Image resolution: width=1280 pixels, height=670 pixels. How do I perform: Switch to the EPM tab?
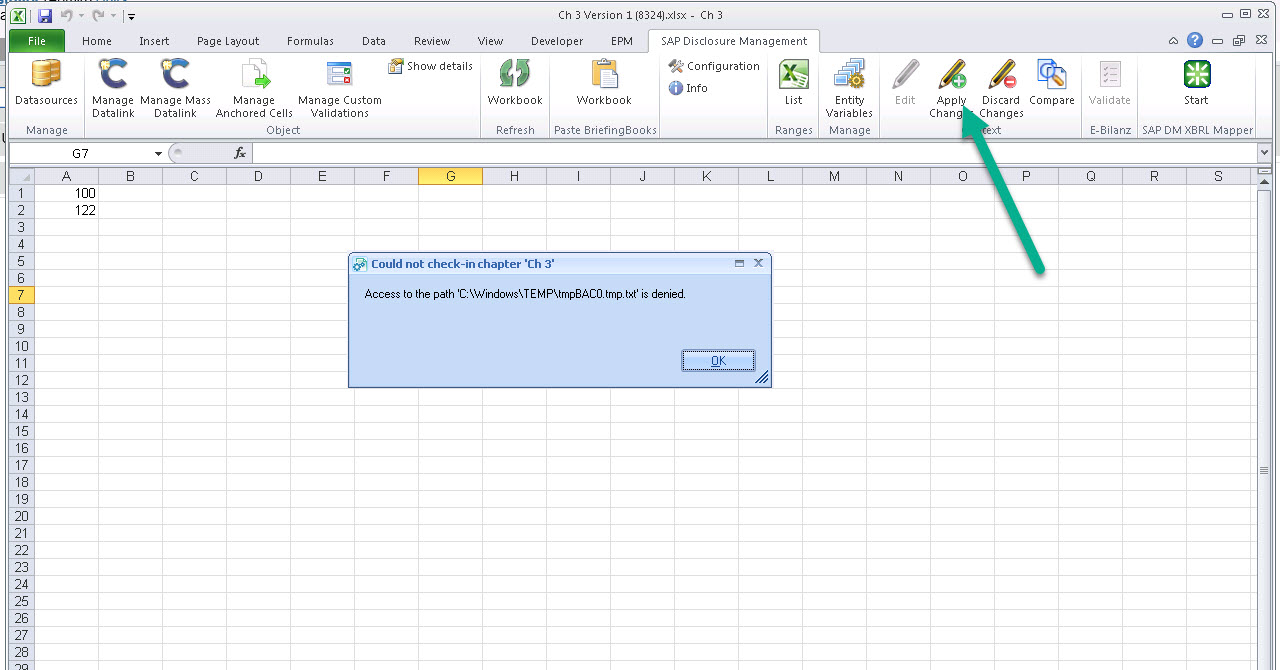[x=621, y=41]
